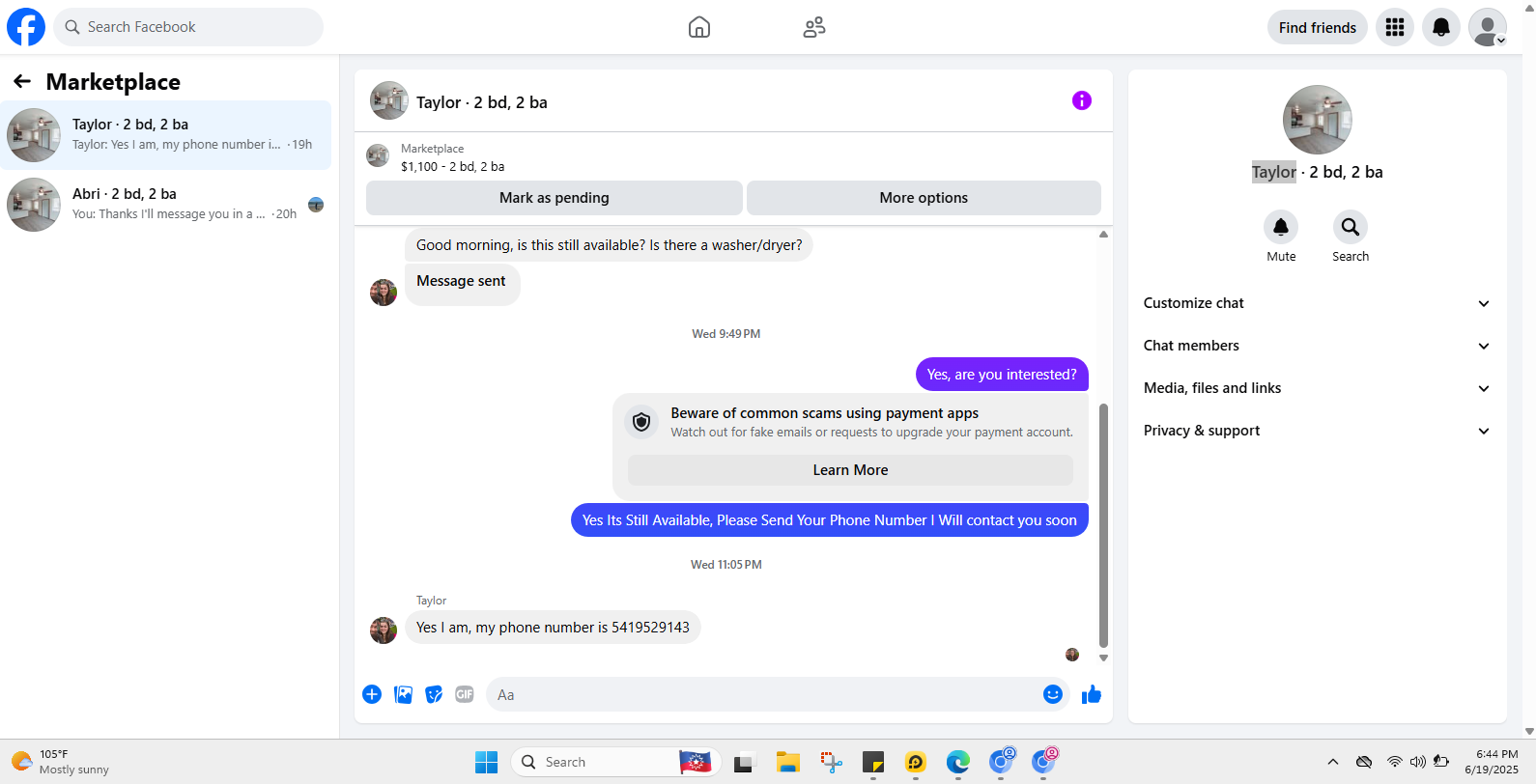Viewport: 1536px width, 784px height.
Task: Open the Home feed icon
Action: point(699,27)
